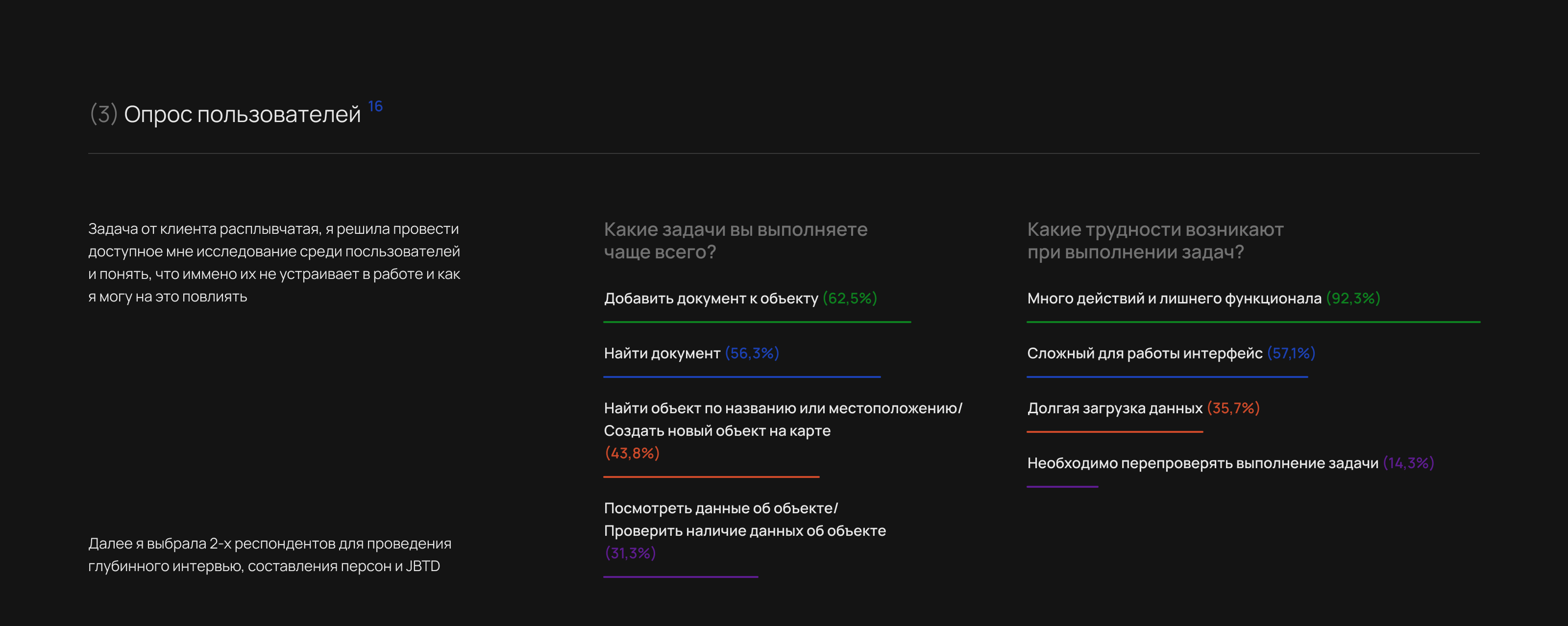The width and height of the screenshot is (1568, 626).
Task: Click the purple bar under 31,3% item
Action: (x=680, y=576)
